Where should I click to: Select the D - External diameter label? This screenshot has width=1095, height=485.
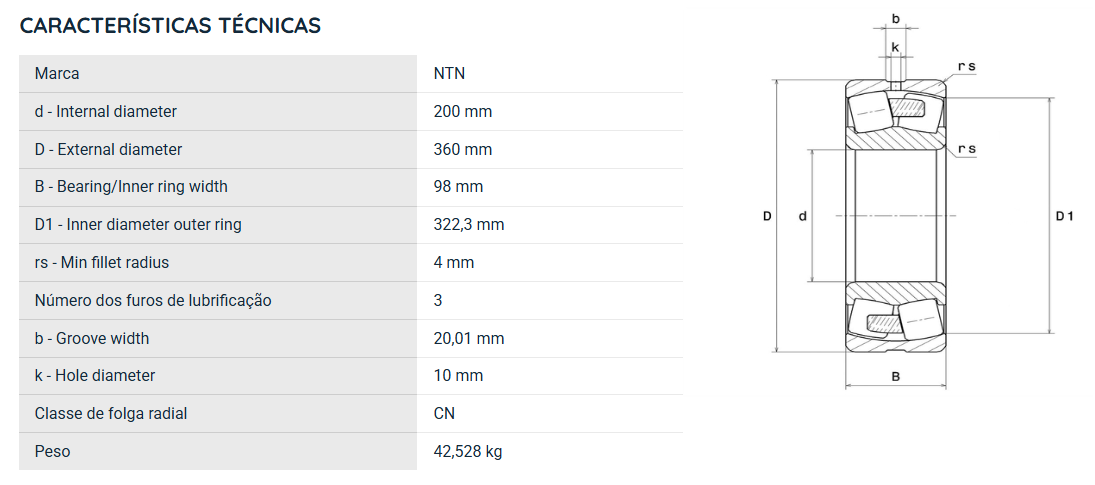click(108, 149)
